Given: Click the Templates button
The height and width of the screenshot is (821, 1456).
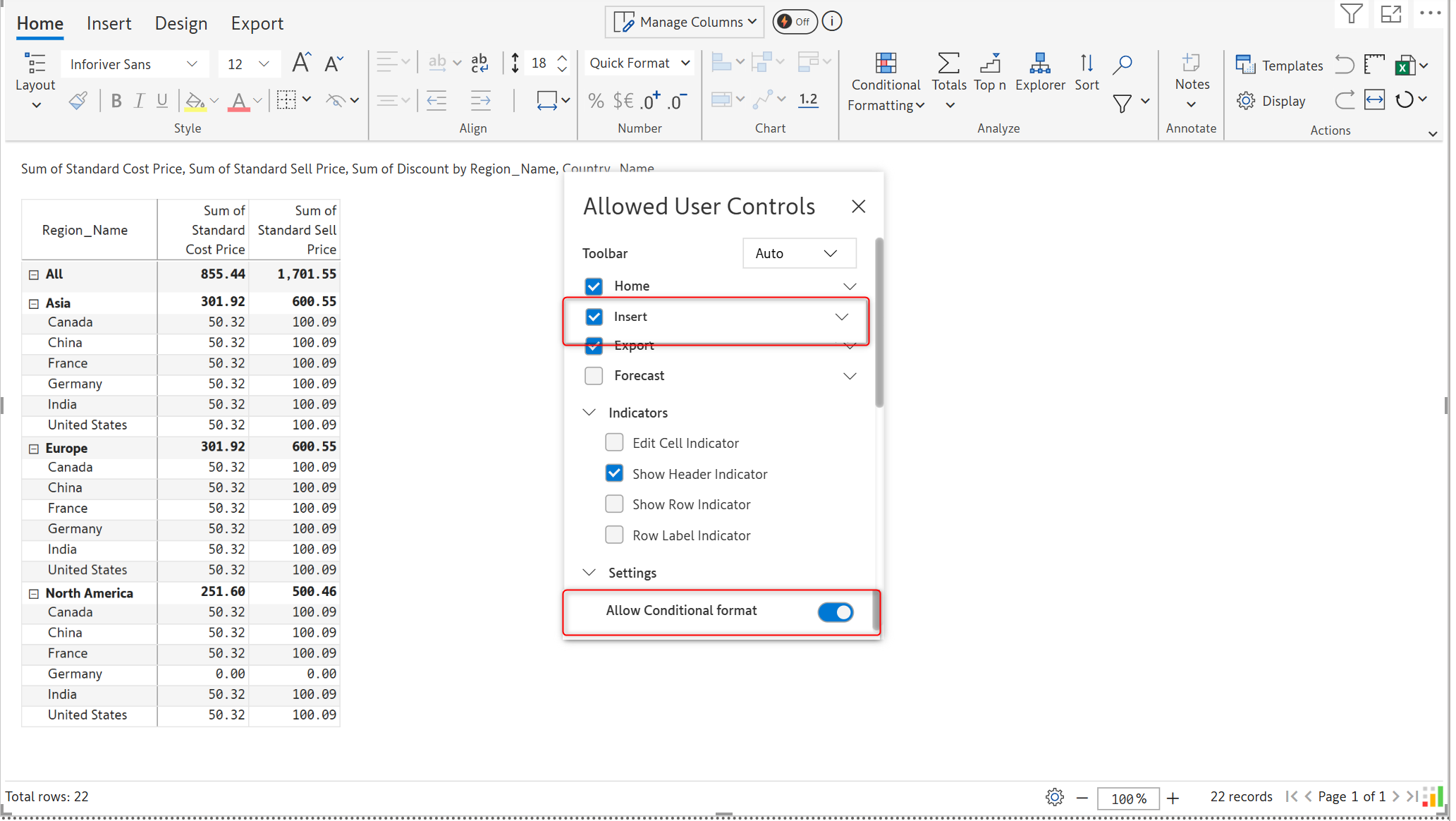Looking at the screenshot, I should pyautogui.click(x=1279, y=65).
